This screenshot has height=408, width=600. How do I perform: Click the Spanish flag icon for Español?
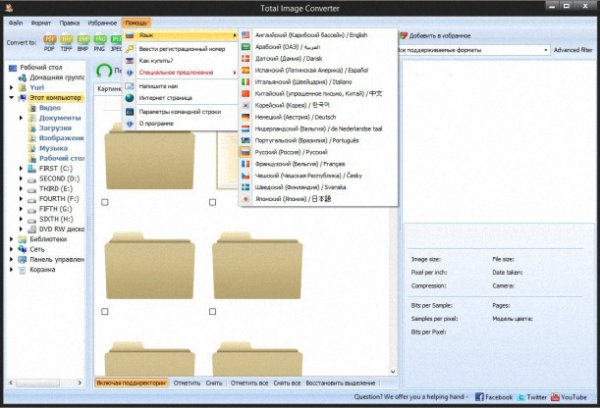point(246,70)
